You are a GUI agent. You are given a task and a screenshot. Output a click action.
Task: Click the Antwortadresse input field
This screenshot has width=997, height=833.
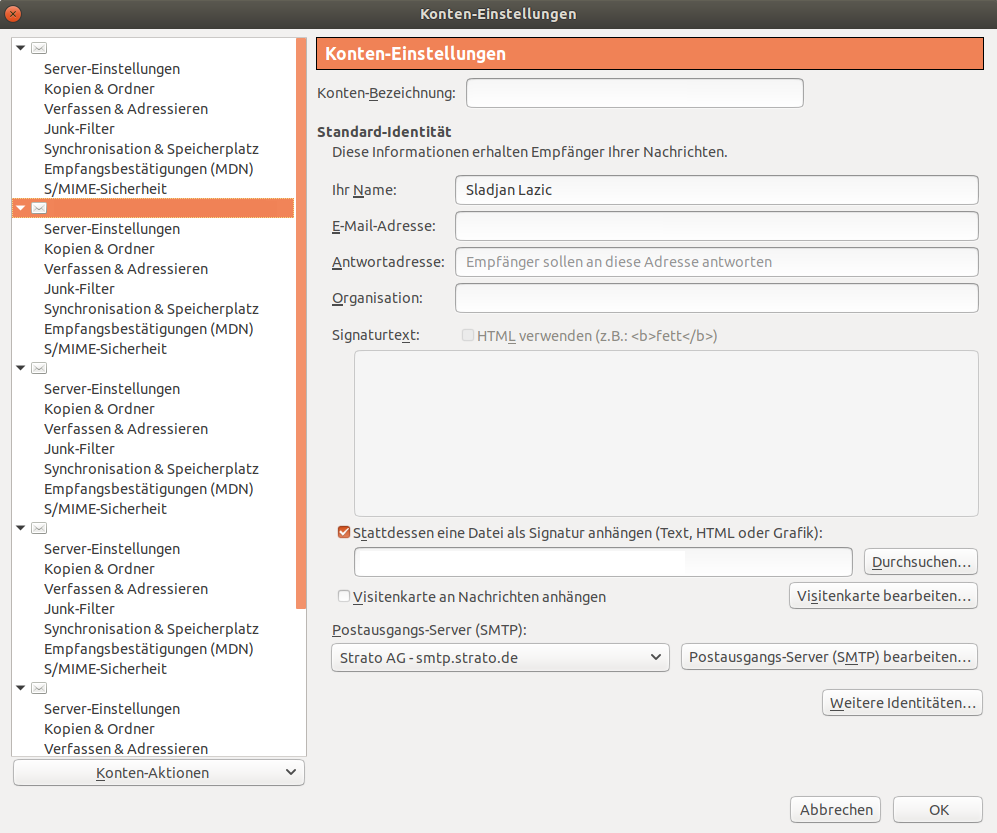click(717, 262)
